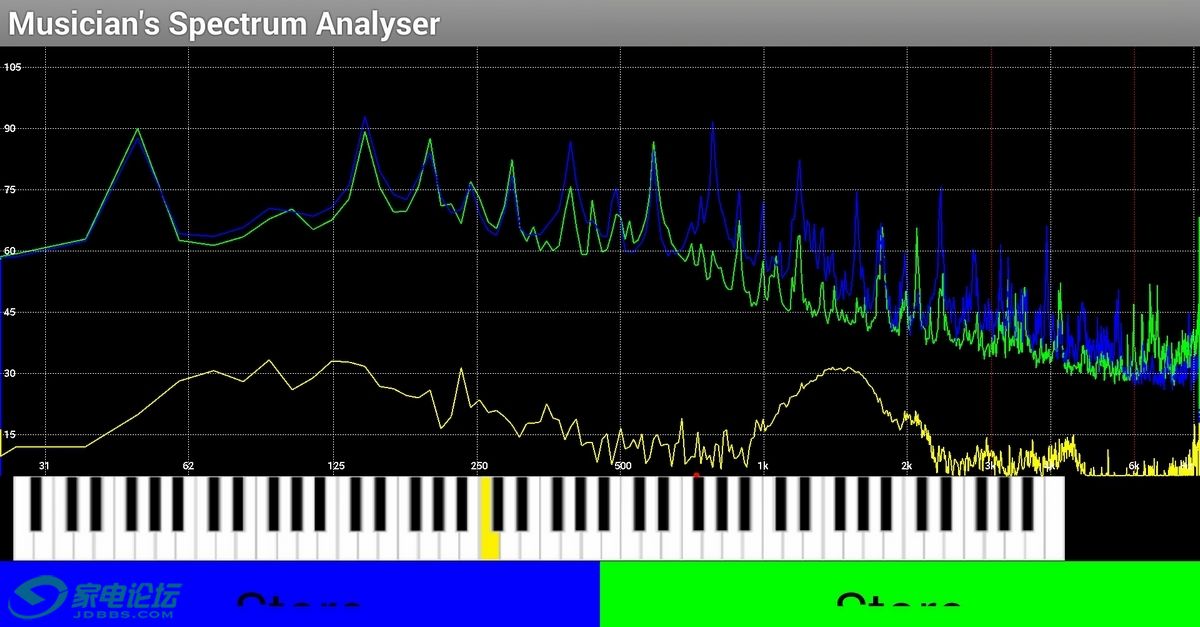The width and height of the screenshot is (1200, 627).
Task: Click the 500 frequency axis label
Action: click(622, 466)
